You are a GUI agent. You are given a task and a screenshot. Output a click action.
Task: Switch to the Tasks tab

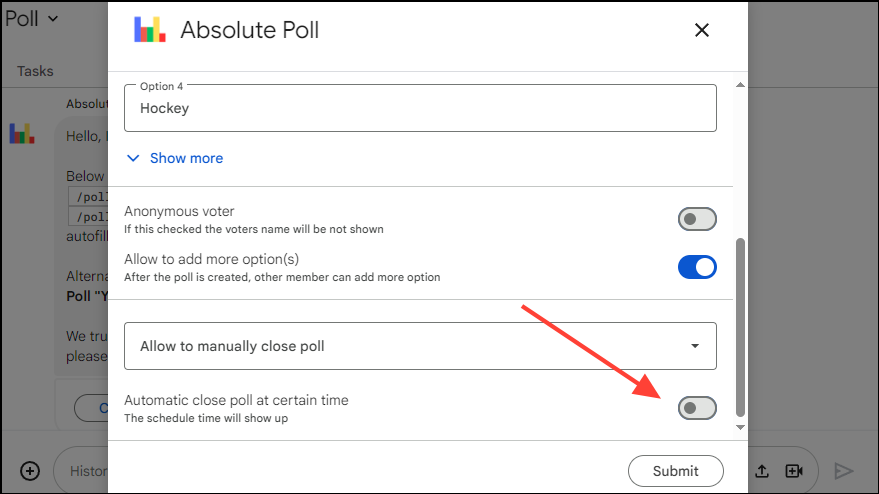[35, 71]
